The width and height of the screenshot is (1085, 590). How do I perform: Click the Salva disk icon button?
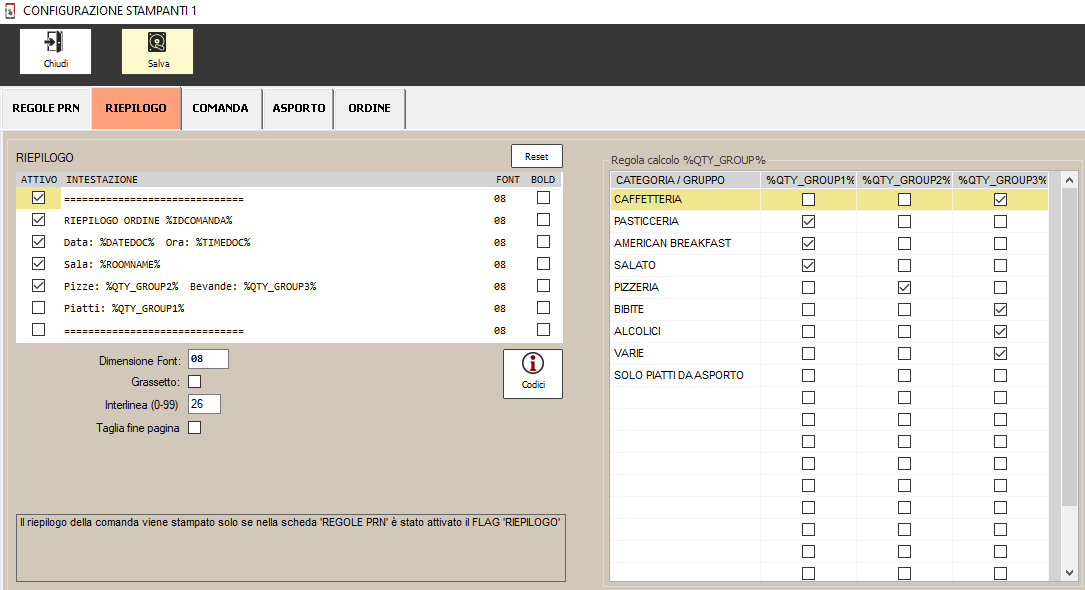click(157, 51)
